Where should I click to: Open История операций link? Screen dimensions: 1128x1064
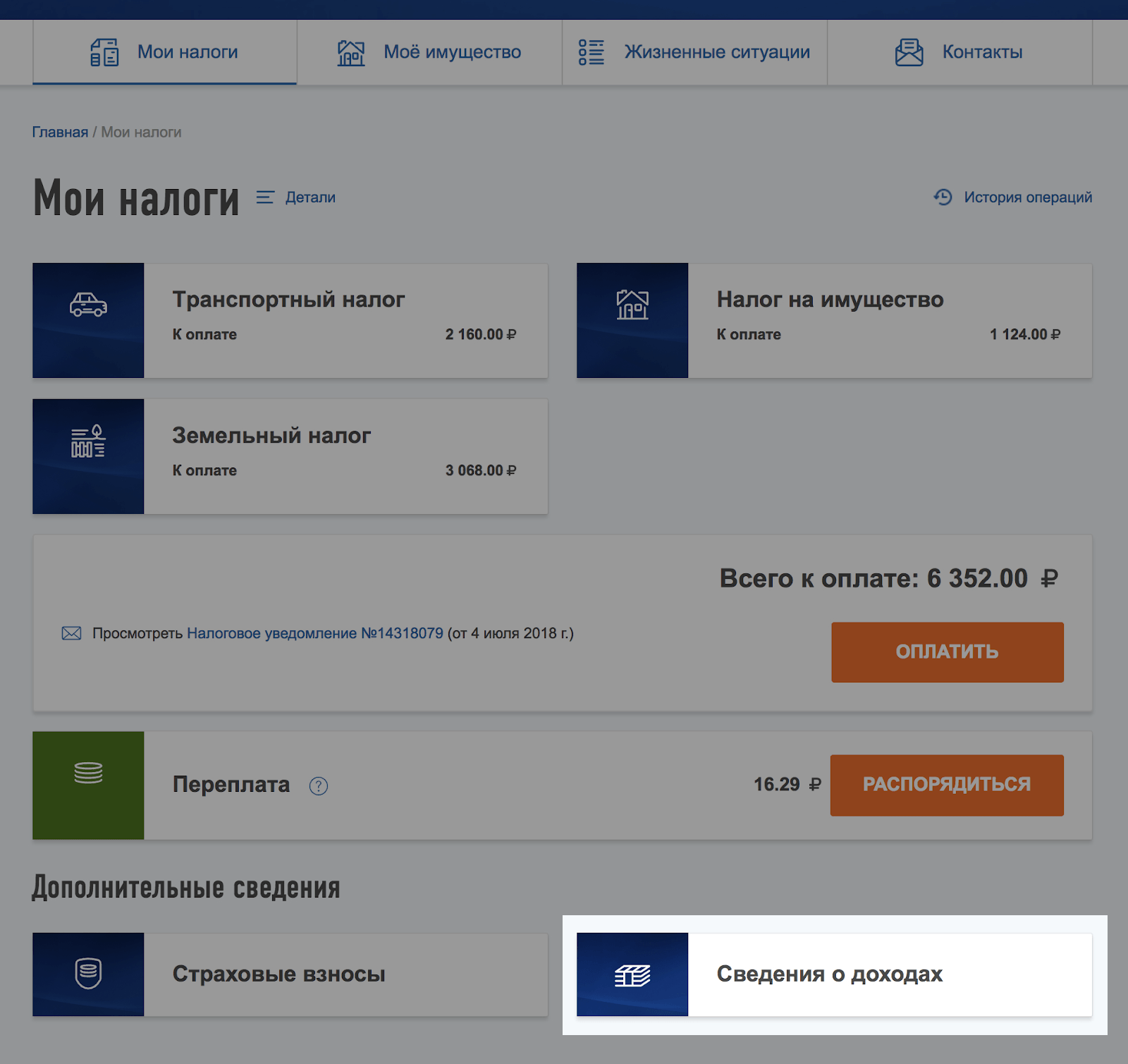click(x=1028, y=197)
